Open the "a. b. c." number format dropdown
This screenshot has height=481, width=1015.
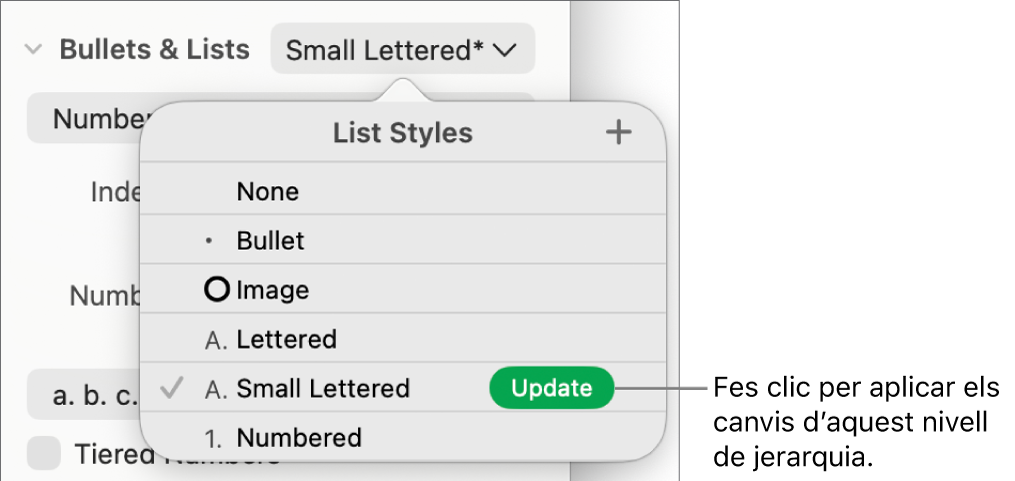pos(82,396)
